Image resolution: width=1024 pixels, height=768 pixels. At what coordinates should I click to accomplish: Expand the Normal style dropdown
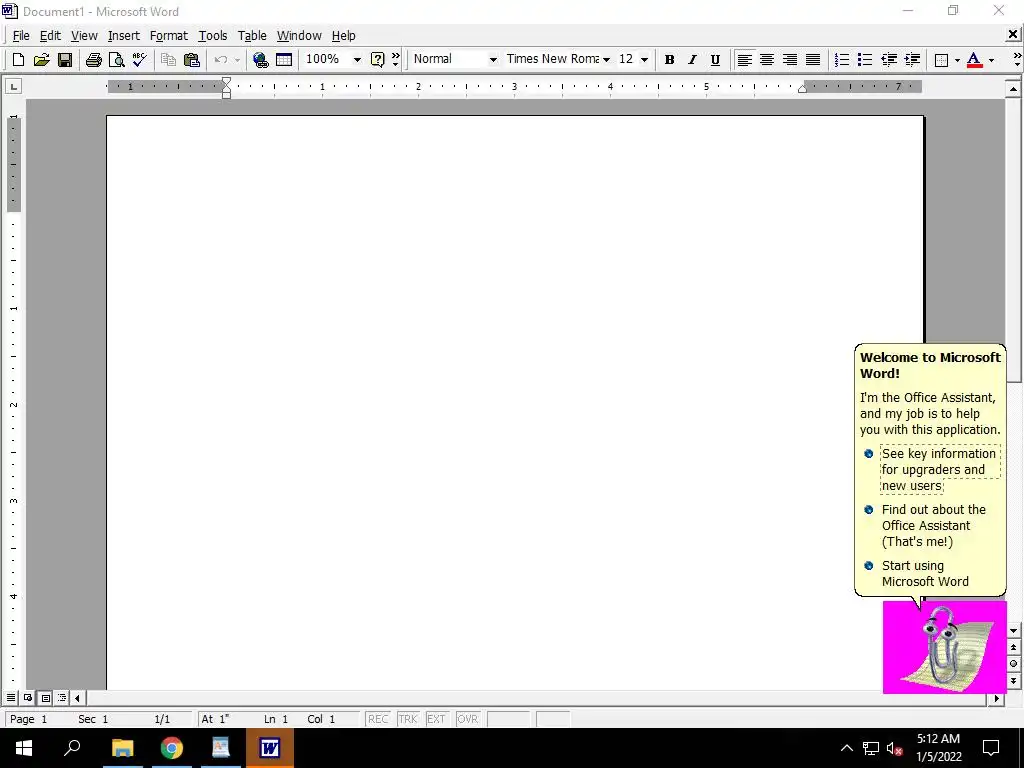click(493, 60)
